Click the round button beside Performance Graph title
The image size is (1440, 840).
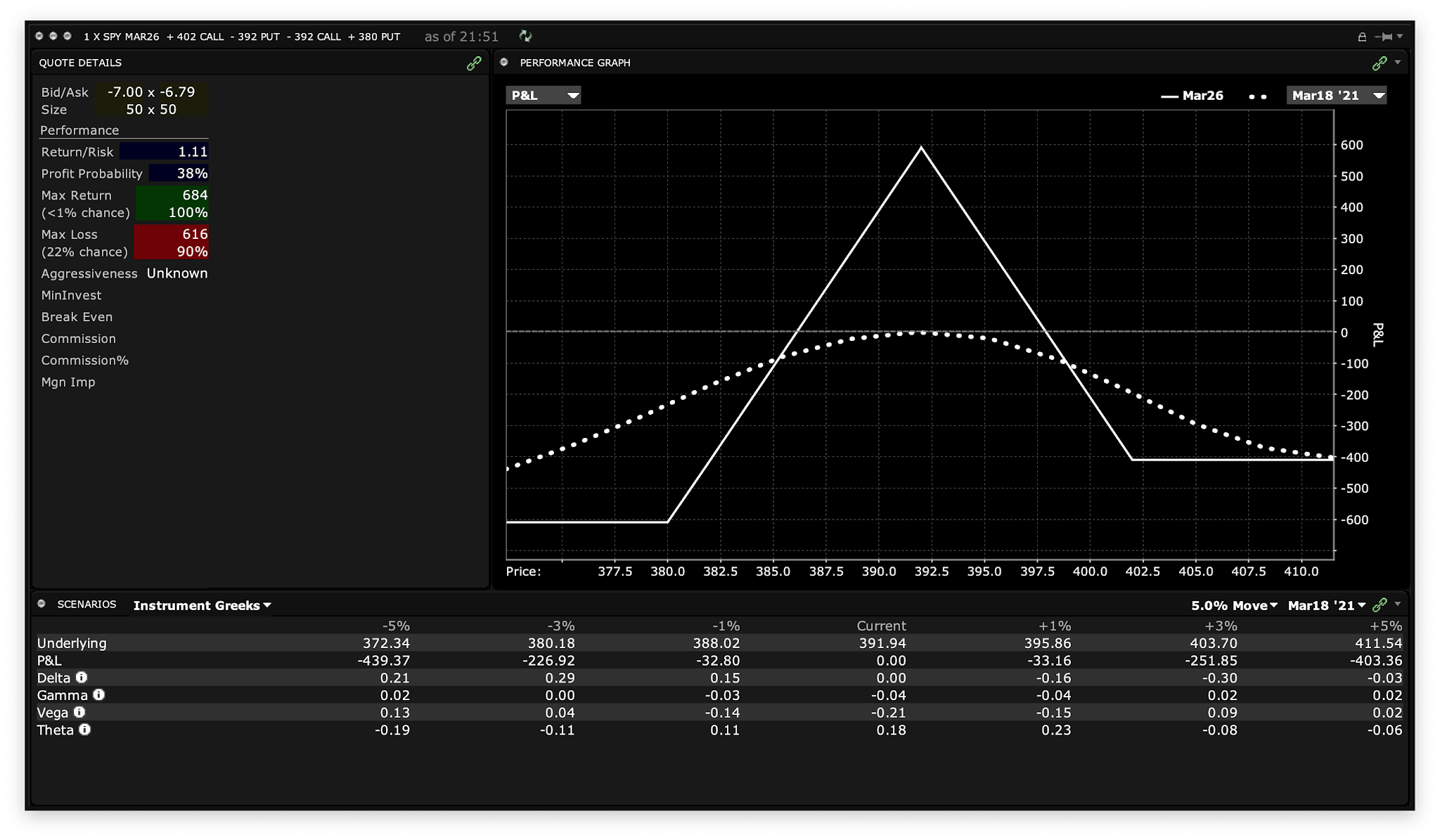(504, 62)
